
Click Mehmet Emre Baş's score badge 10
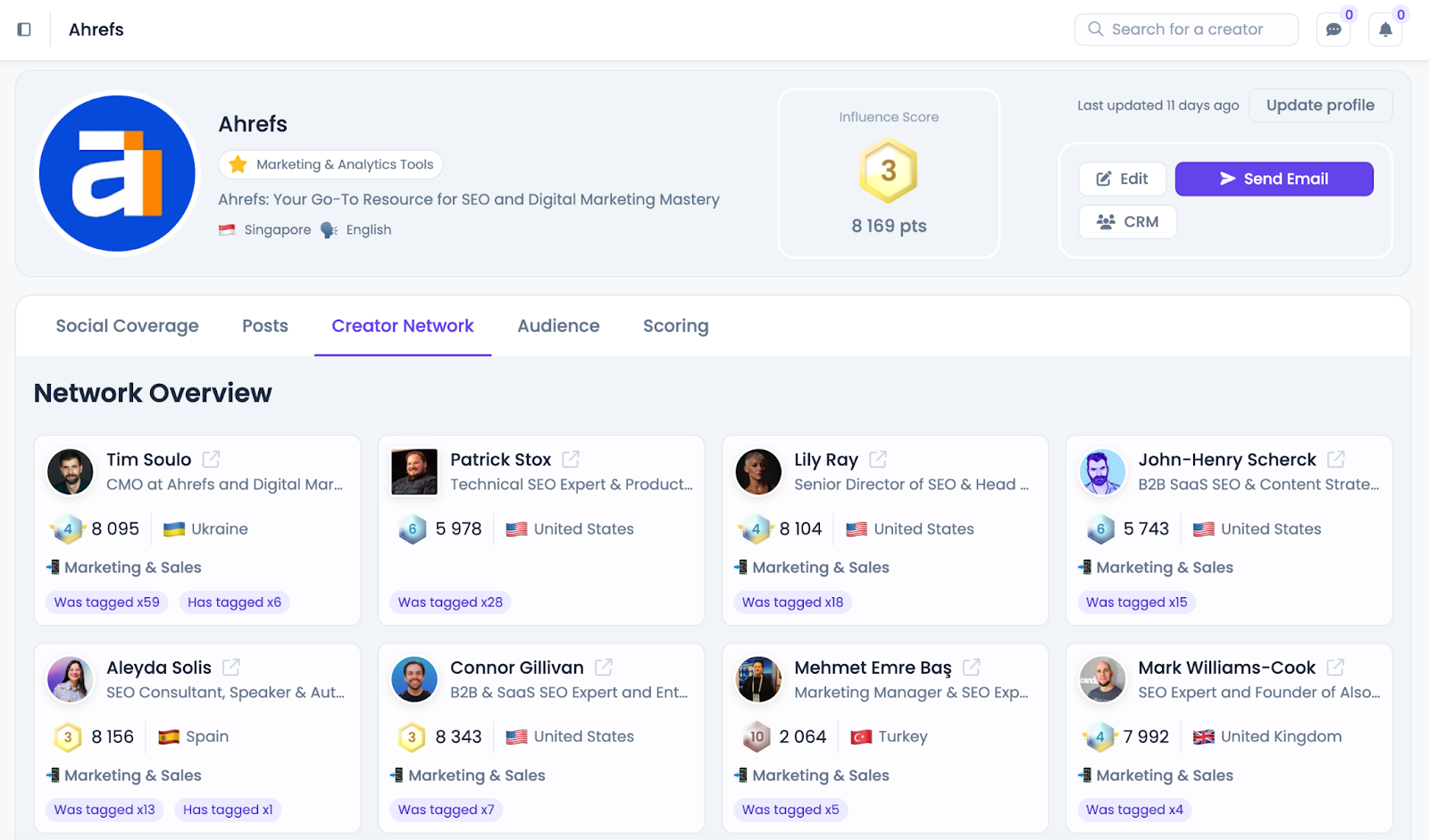click(756, 736)
